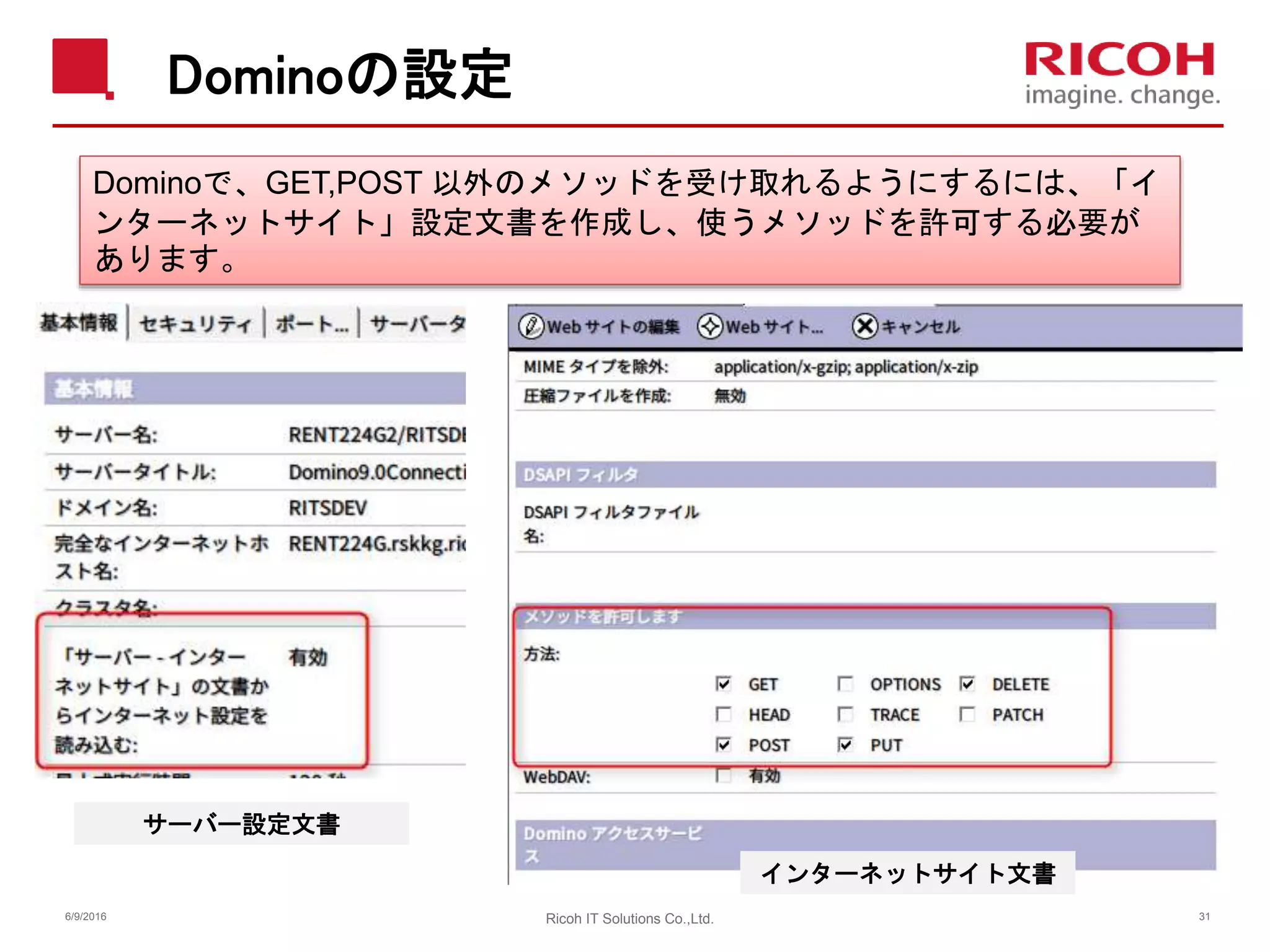Click the 方法: label
1270x952 pixels.
[541, 654]
